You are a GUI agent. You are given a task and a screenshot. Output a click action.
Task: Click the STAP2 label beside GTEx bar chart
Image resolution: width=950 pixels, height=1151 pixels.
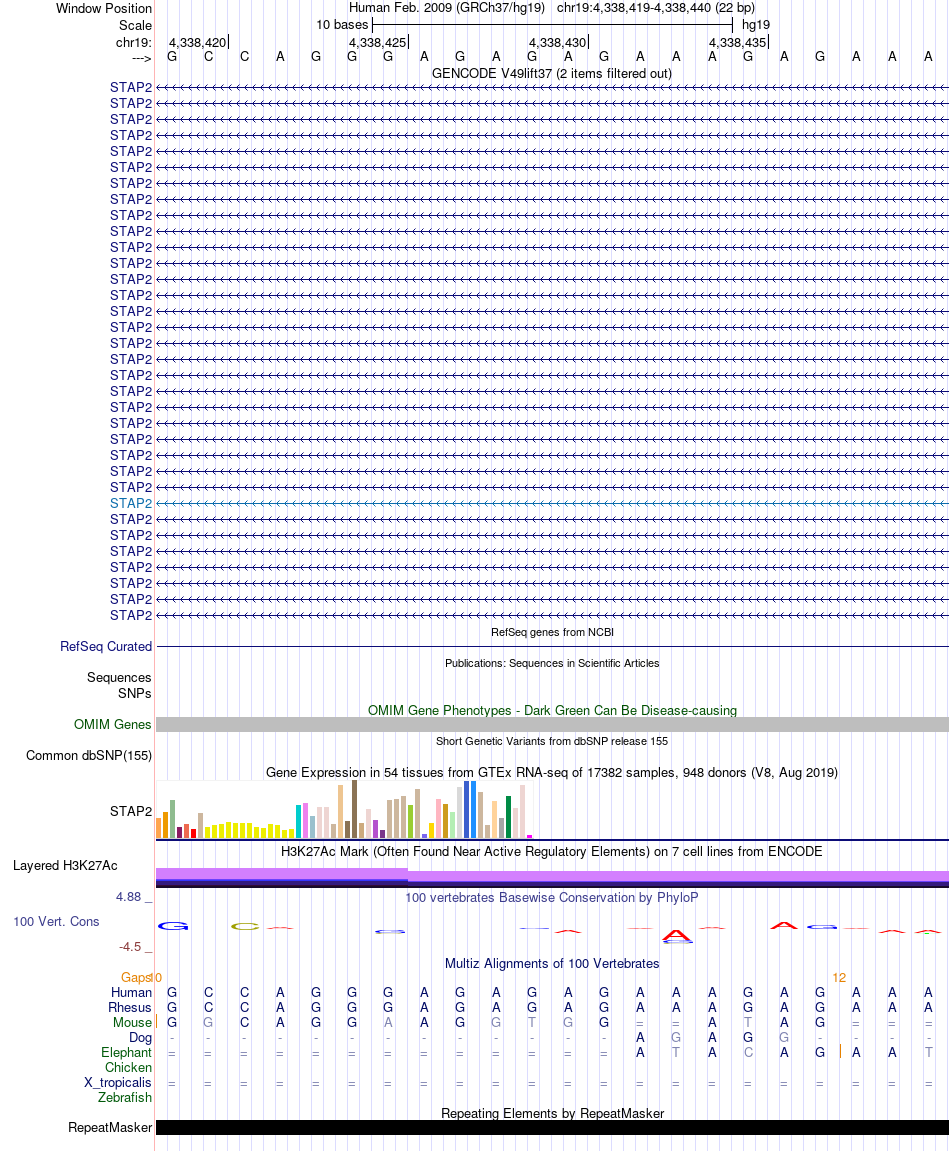[x=131, y=811]
